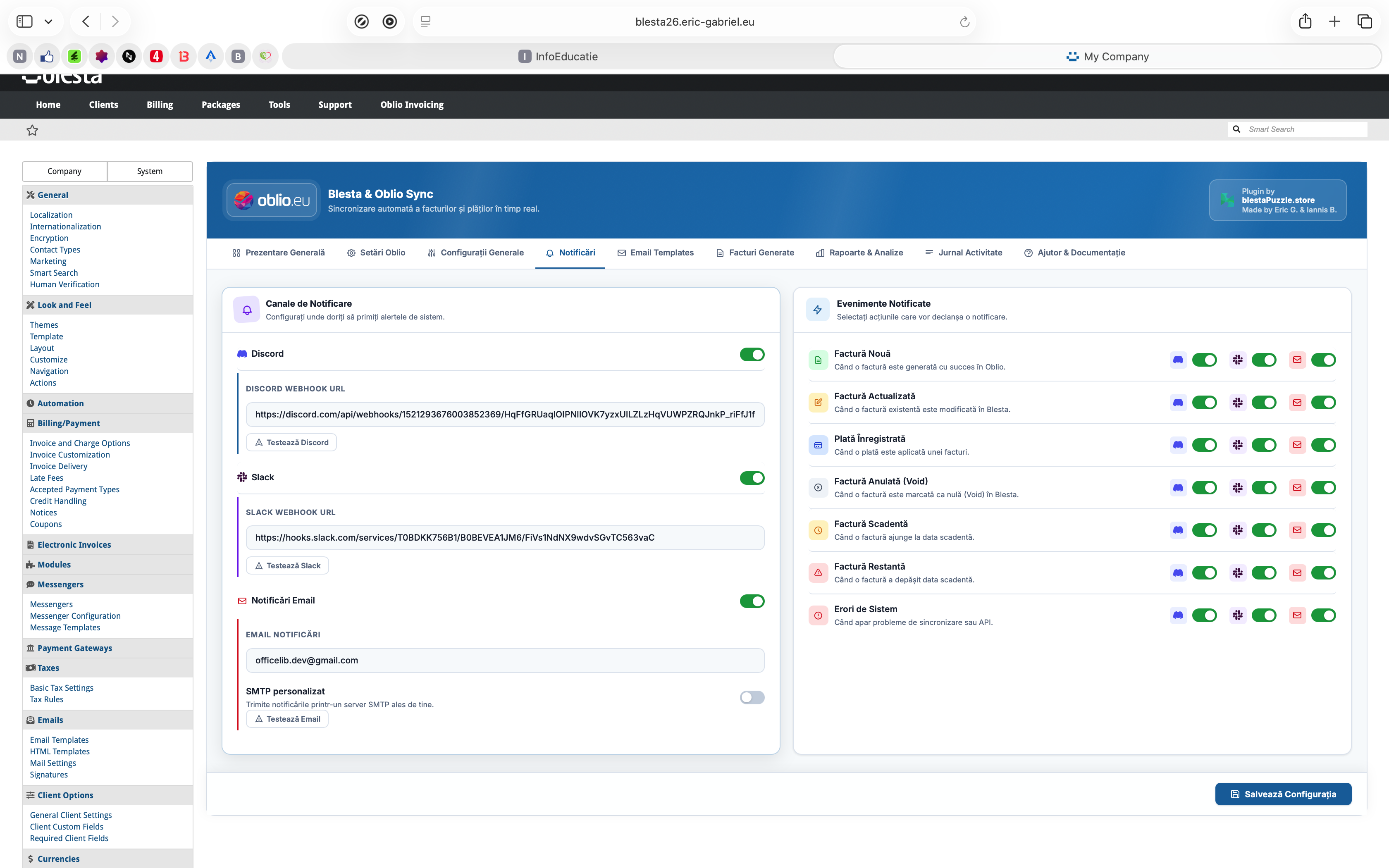Click the Email Notificări address field
The image size is (1389, 868).
pos(505,660)
